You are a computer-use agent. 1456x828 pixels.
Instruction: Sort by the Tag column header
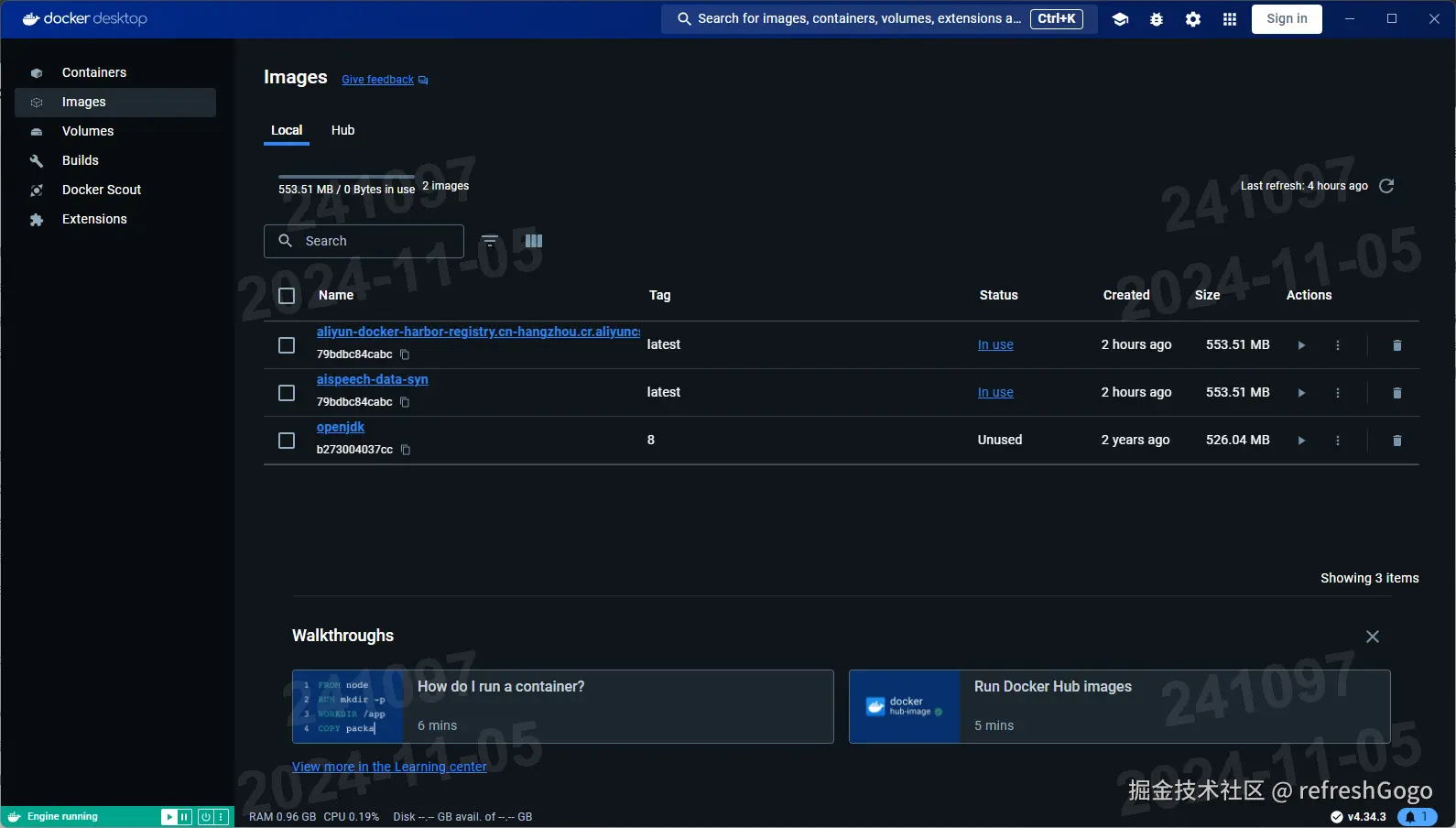point(659,295)
